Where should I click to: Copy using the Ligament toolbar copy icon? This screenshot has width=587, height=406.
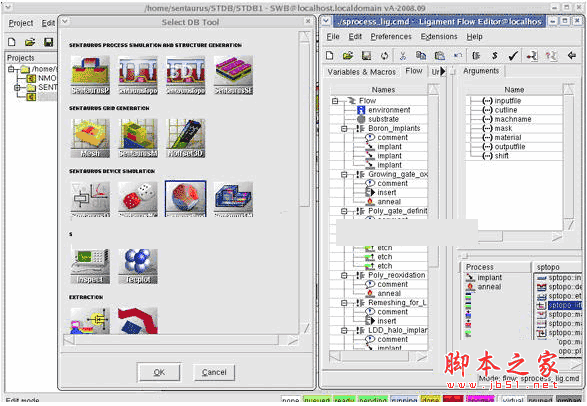[421, 56]
